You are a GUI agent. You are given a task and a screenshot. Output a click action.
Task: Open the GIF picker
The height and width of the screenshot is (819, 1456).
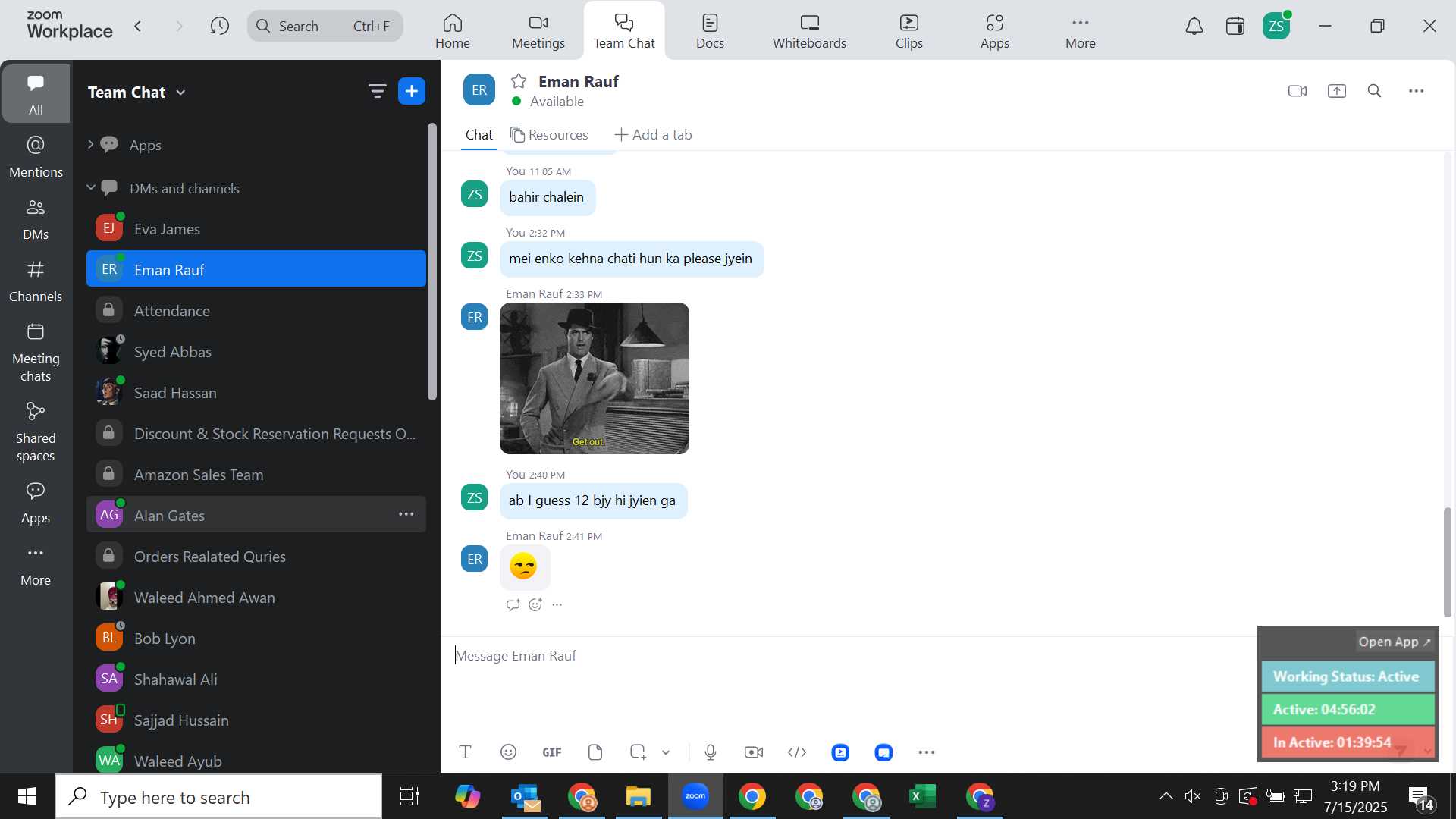(x=552, y=752)
